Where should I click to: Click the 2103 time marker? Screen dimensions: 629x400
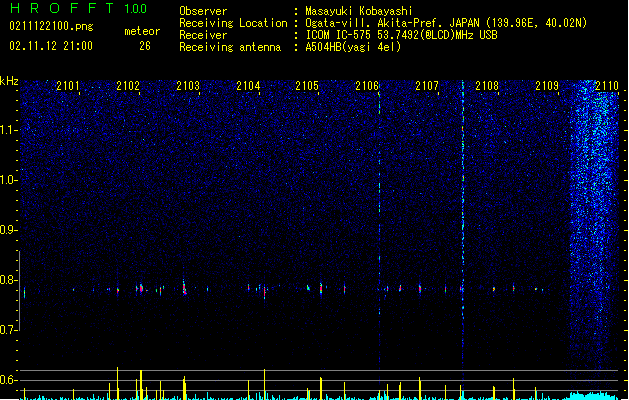(x=188, y=85)
